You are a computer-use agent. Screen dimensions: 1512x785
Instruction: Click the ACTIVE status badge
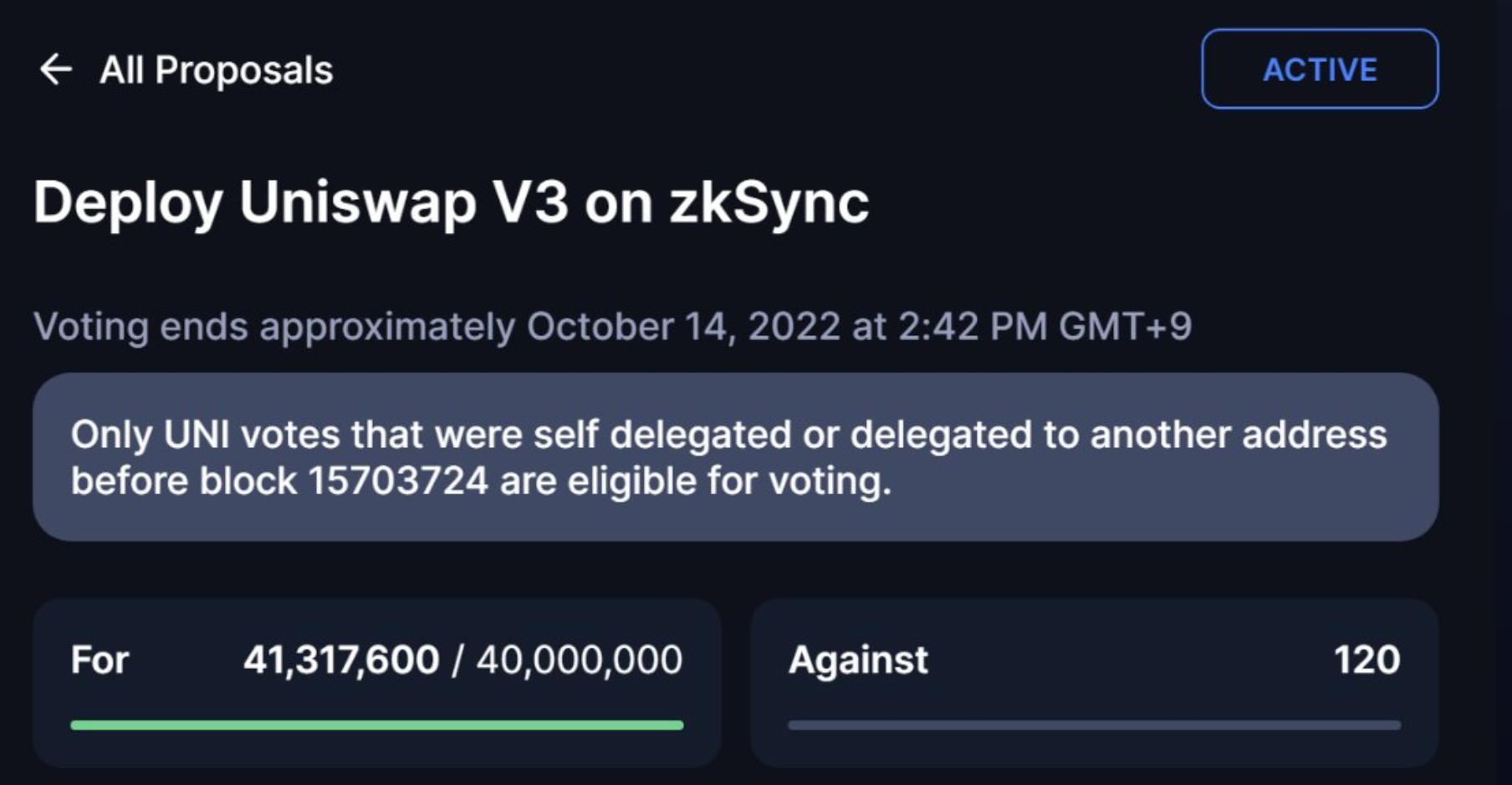(1320, 69)
